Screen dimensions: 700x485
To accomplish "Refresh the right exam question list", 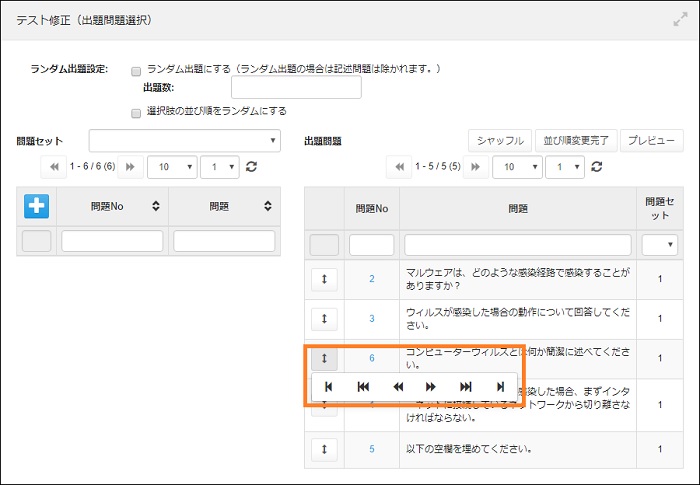I will tap(597, 167).
